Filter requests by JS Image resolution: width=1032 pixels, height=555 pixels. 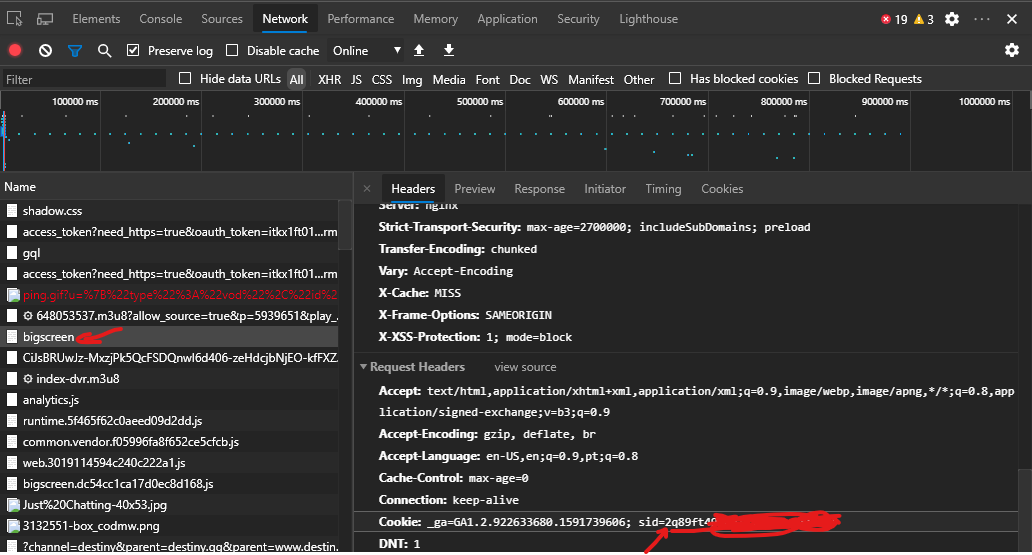(x=356, y=80)
